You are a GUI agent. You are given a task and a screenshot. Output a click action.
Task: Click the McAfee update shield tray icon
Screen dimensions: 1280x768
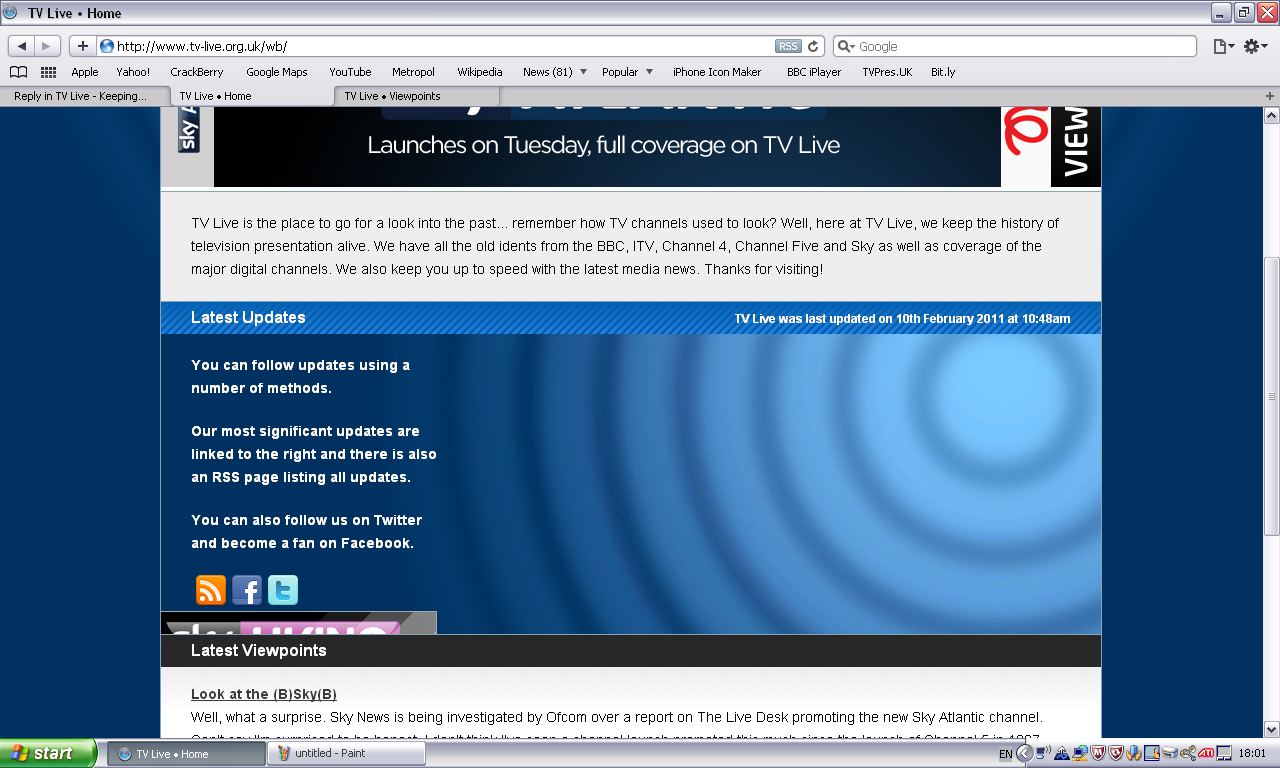pos(1116,754)
